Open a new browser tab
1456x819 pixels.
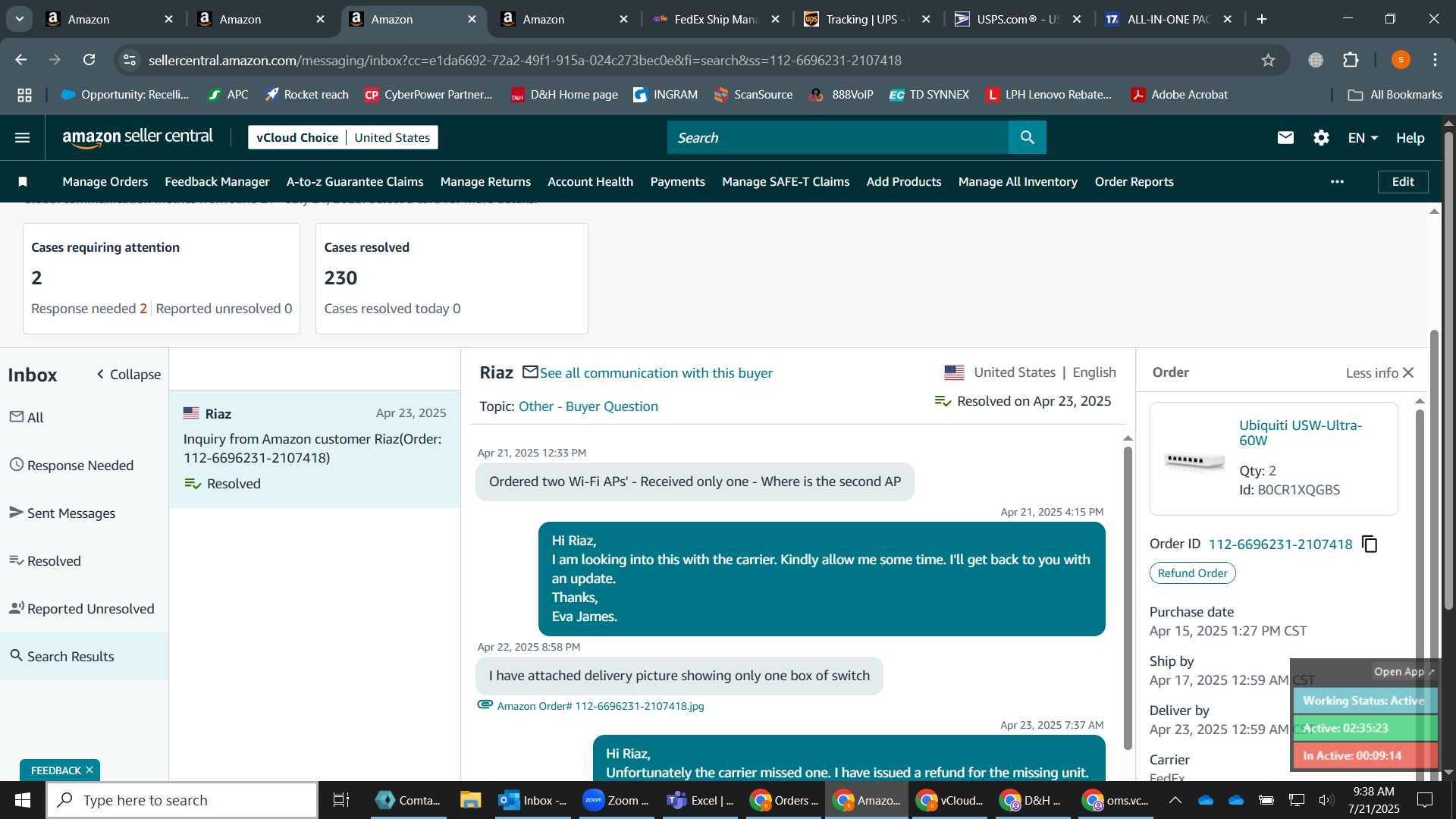point(1262,19)
